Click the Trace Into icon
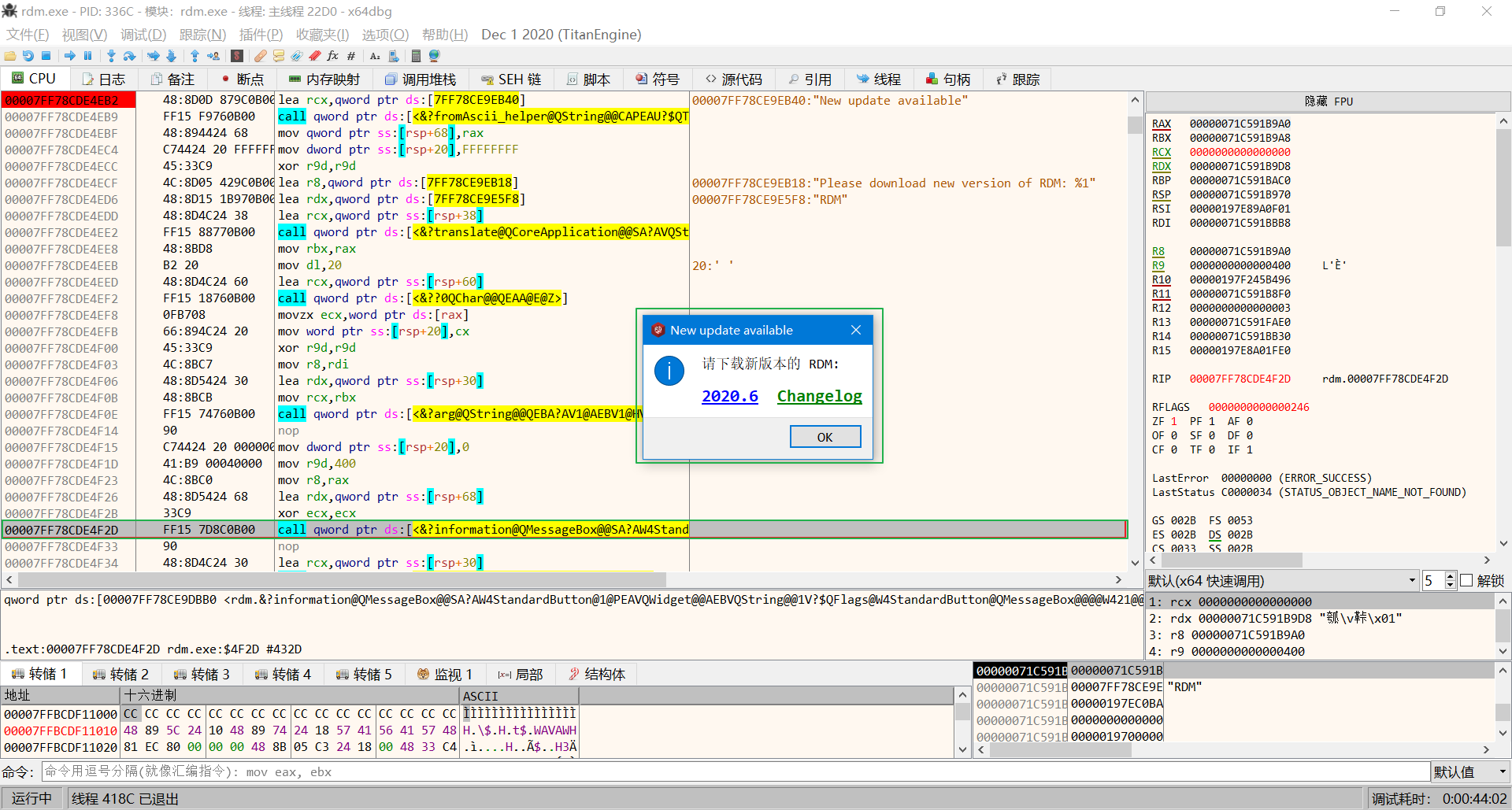This screenshot has width=1512, height=810. [154, 56]
